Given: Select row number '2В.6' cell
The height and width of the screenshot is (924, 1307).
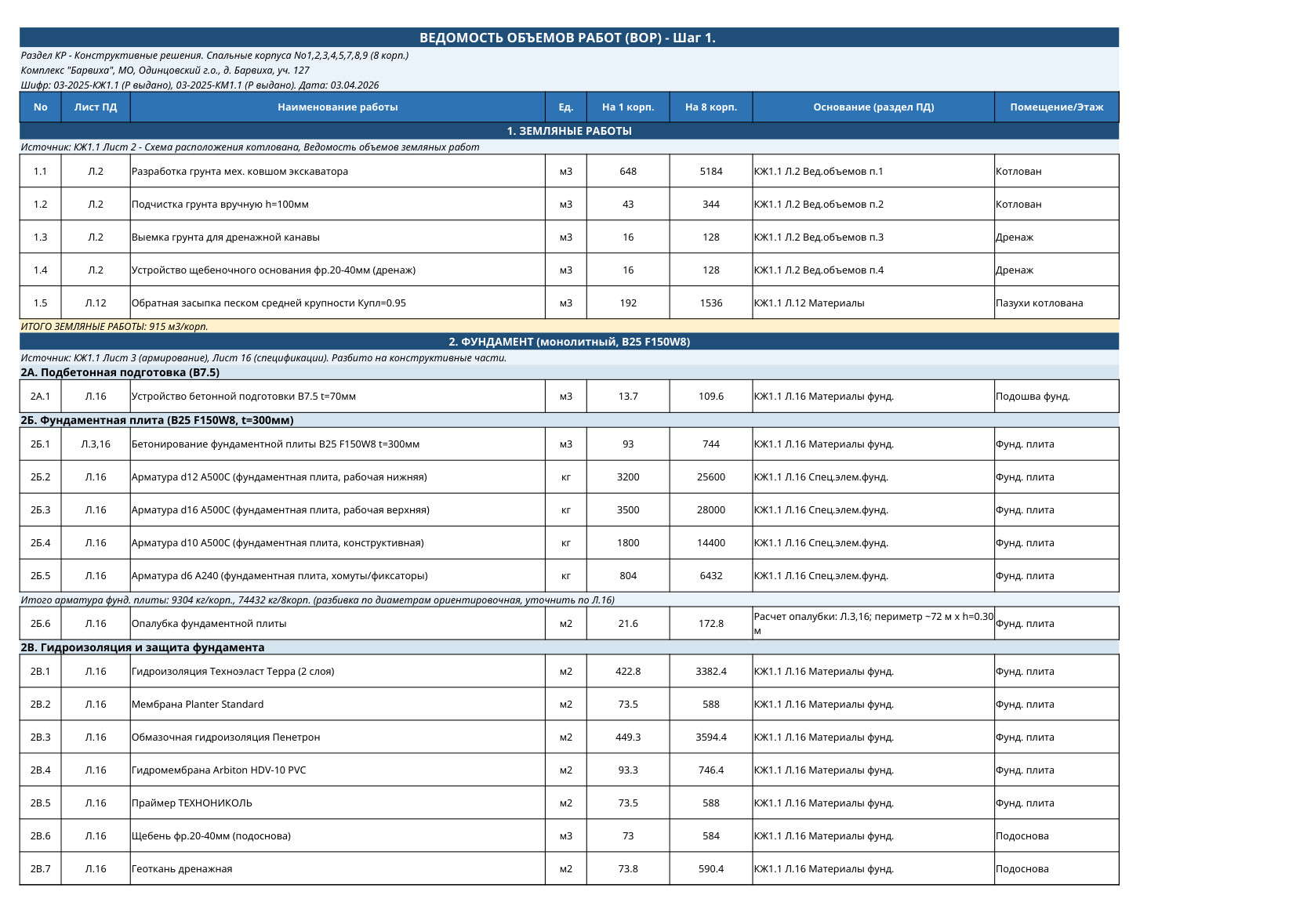Looking at the screenshot, I should pos(41,835).
